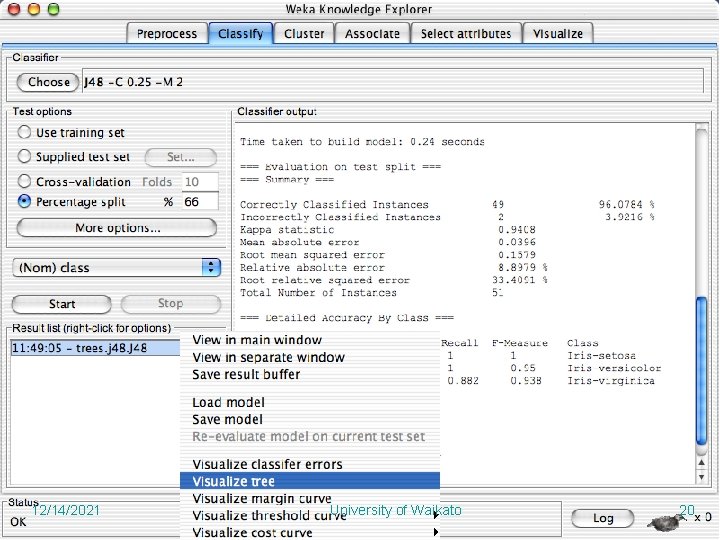
Task: Choose the Cross-validation radio button
Action: tap(24, 181)
